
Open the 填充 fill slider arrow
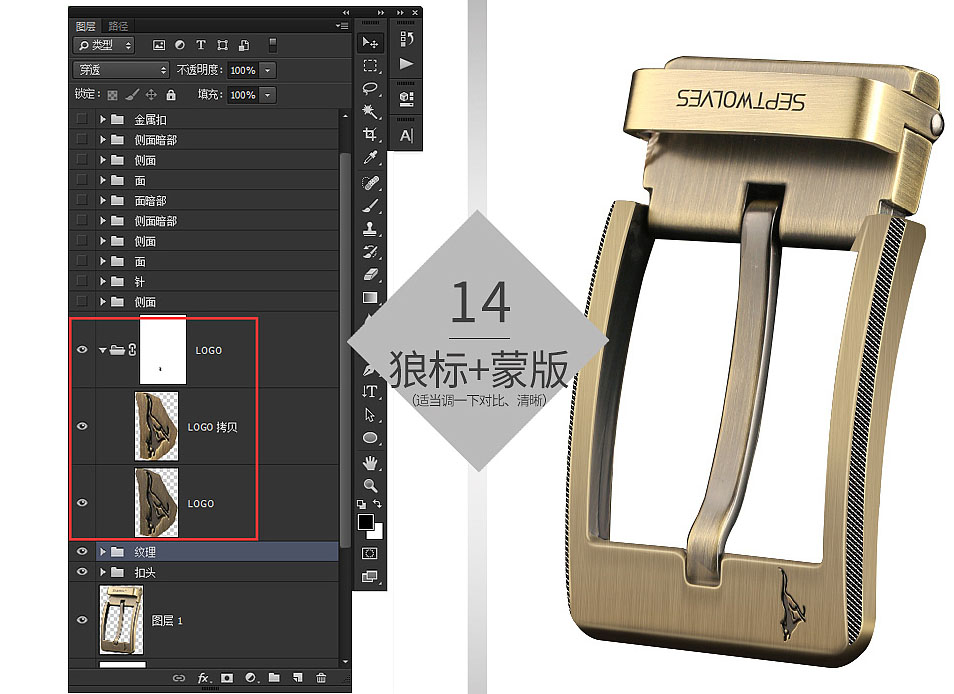pos(268,95)
